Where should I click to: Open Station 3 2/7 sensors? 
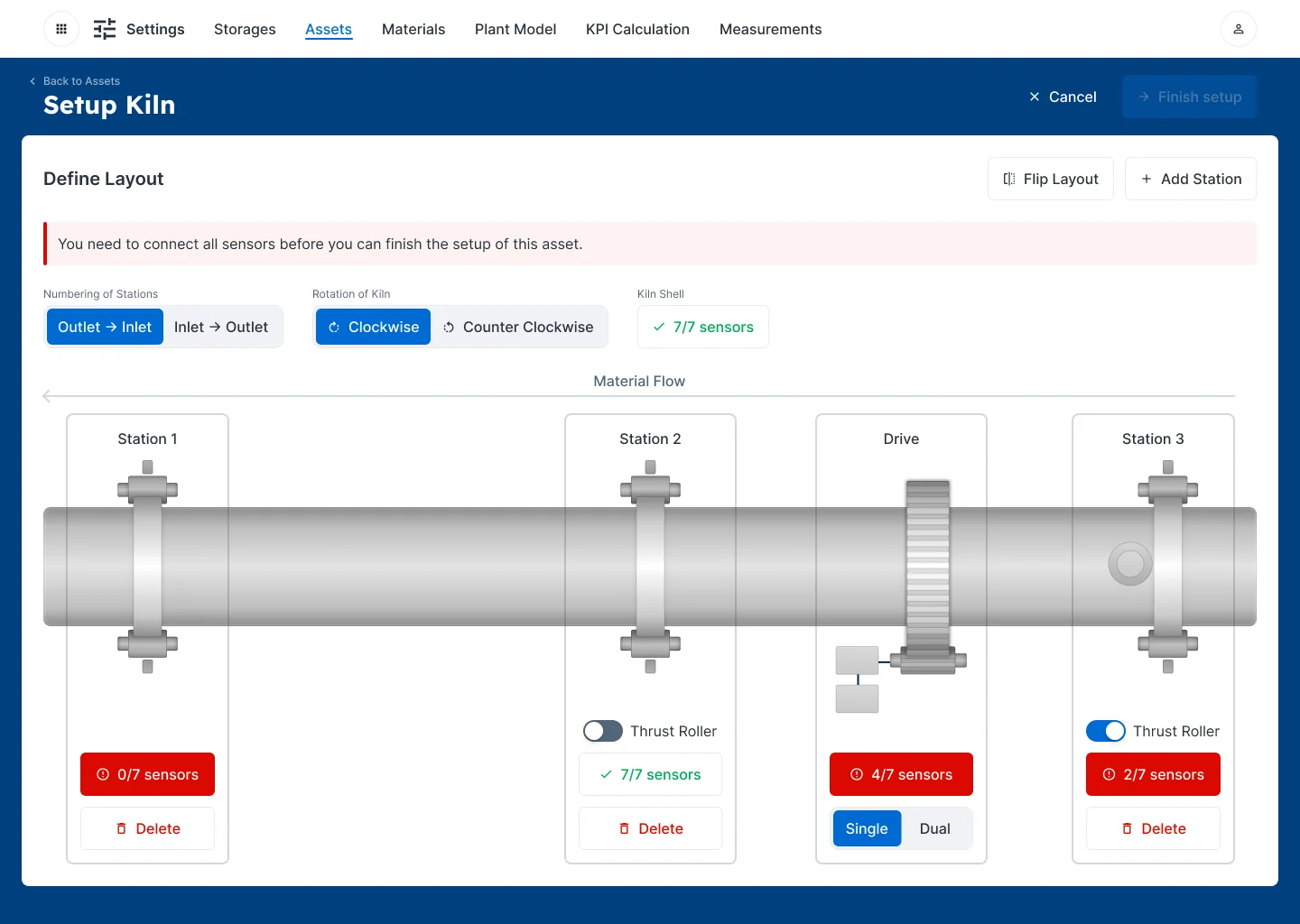[x=1153, y=774]
